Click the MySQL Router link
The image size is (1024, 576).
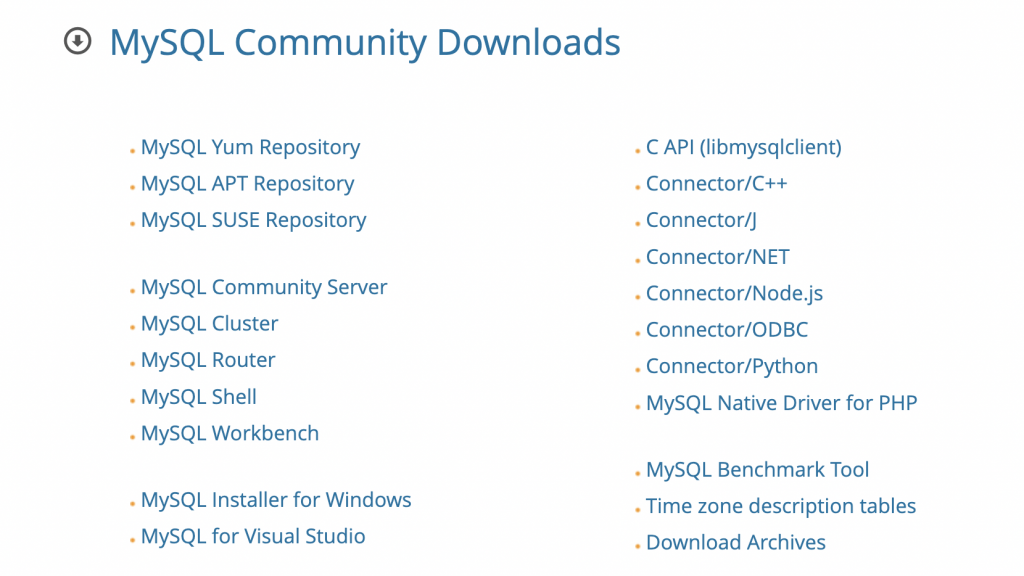click(x=208, y=361)
